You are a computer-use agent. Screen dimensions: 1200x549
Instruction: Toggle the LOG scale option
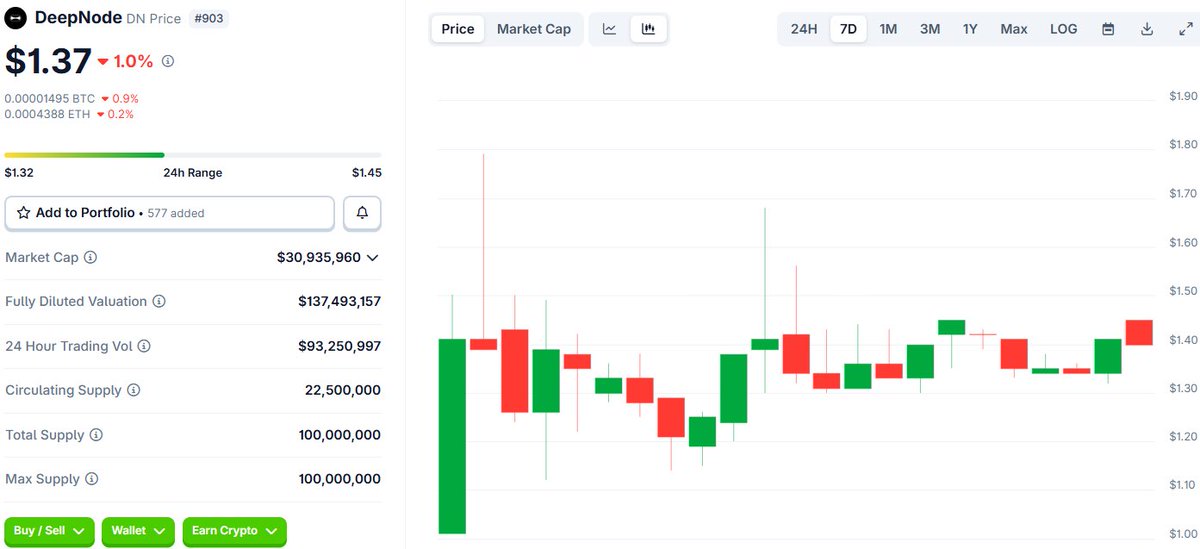tap(1063, 29)
